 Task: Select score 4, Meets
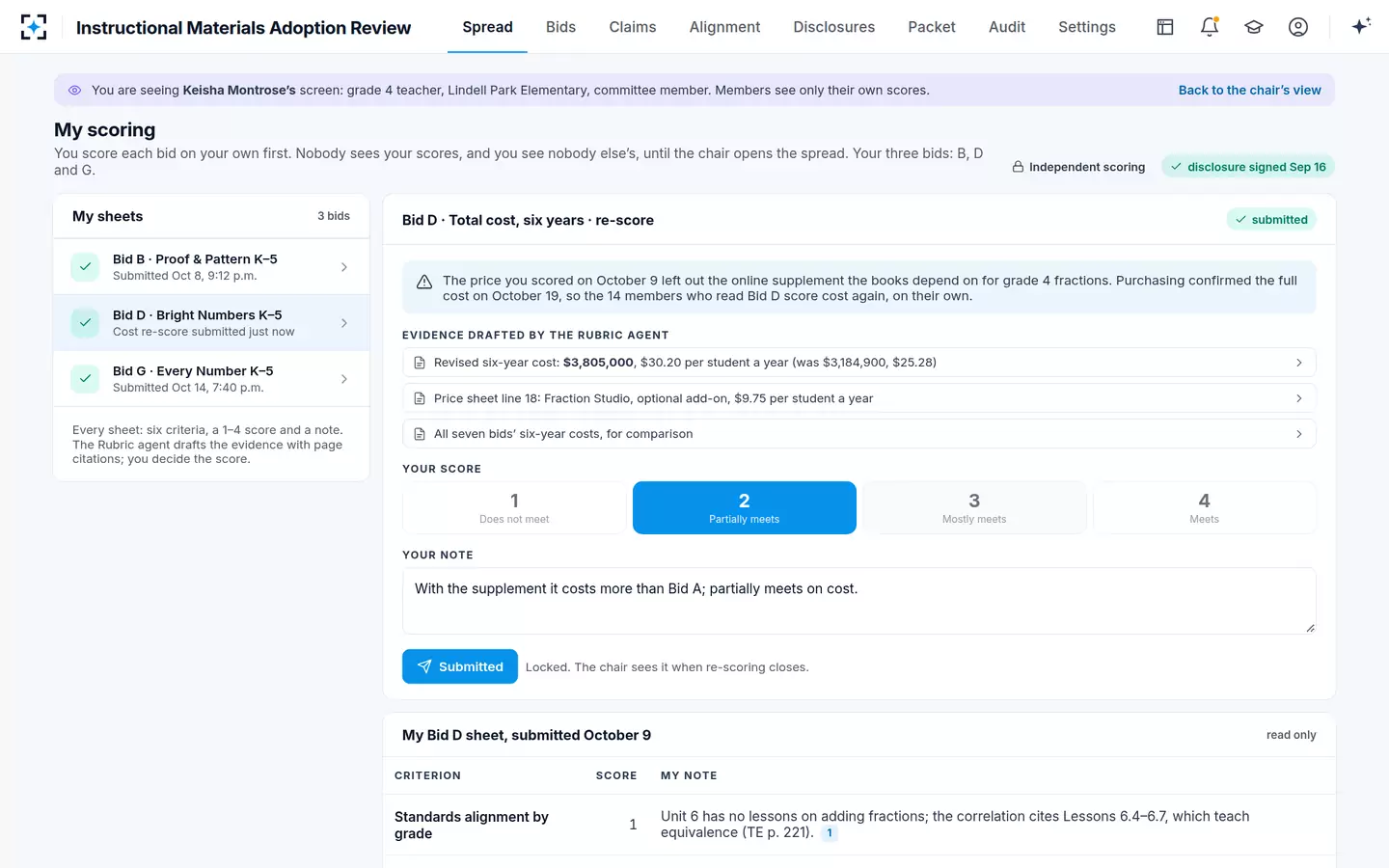1204,507
